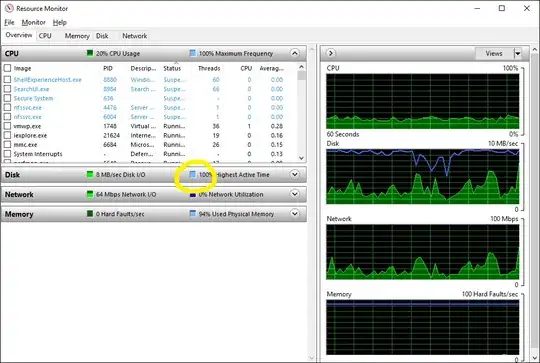The width and height of the screenshot is (540, 363).
Task: Click the green Disk I/O indicator square
Action: (x=90, y=174)
